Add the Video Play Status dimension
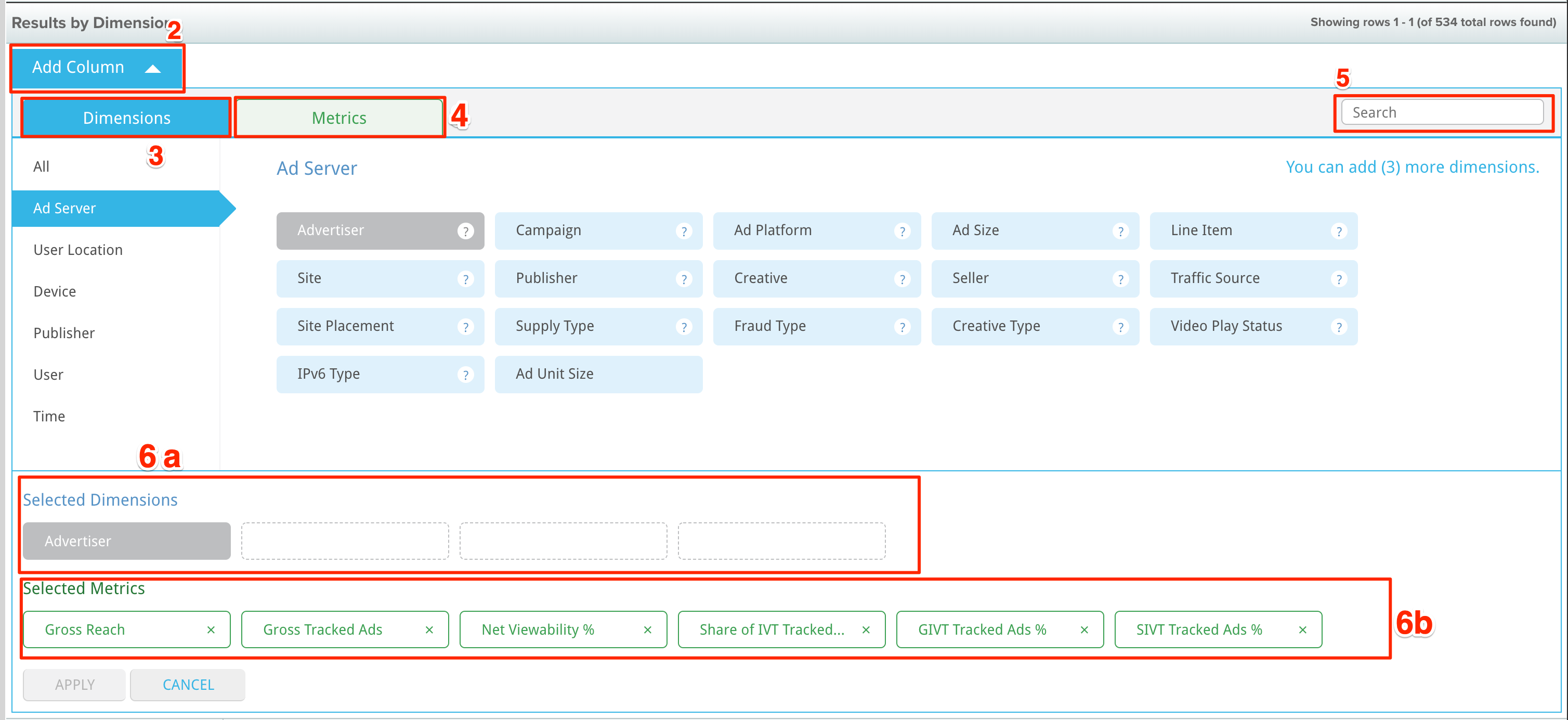The image size is (1568, 720). [1253, 327]
